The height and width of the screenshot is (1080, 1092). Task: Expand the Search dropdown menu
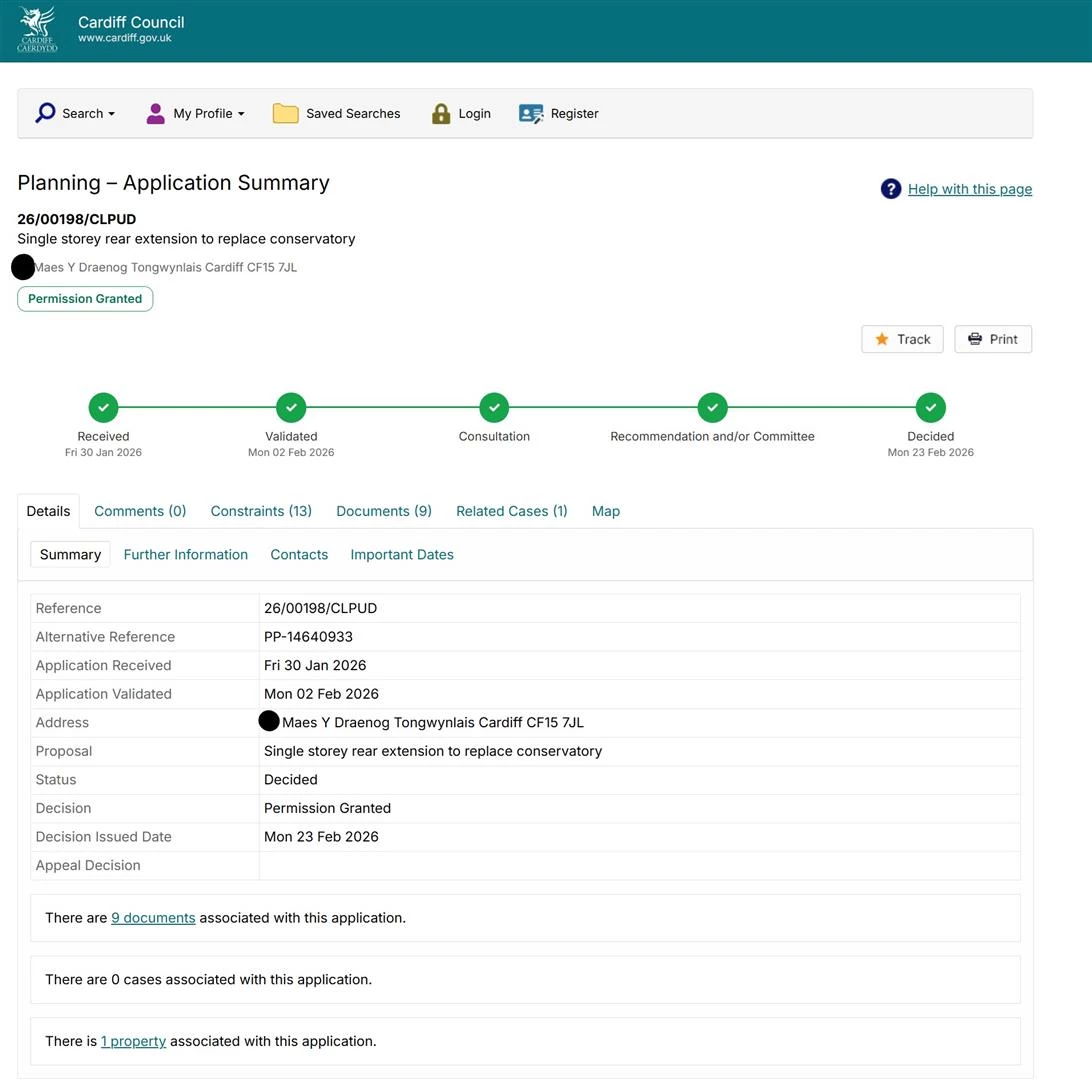pos(88,113)
